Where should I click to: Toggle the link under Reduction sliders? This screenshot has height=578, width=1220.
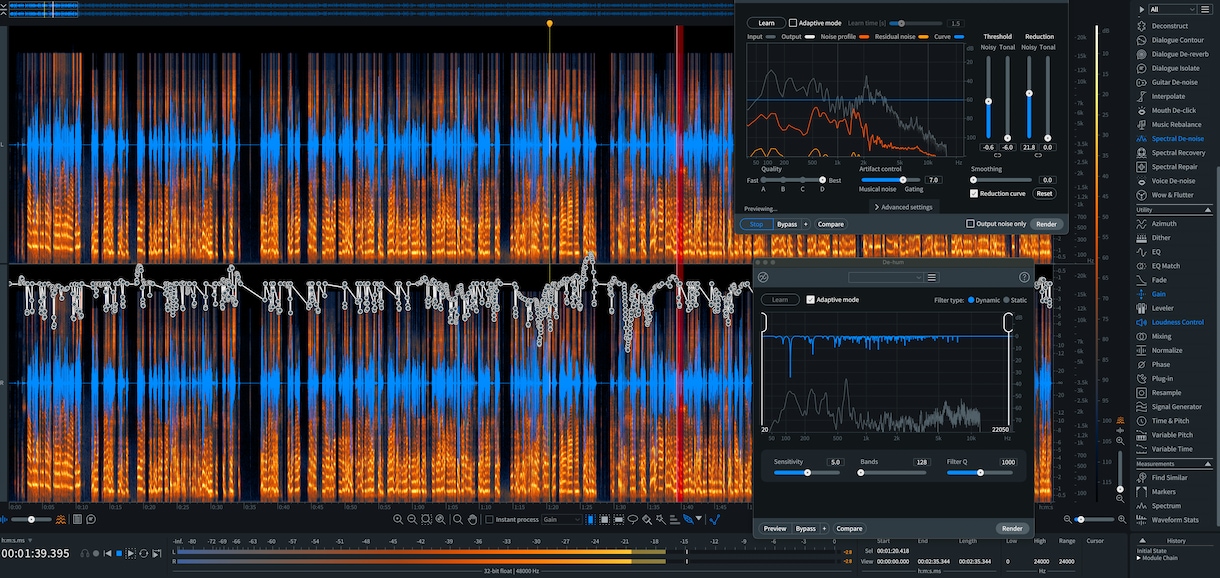(x=1038, y=155)
